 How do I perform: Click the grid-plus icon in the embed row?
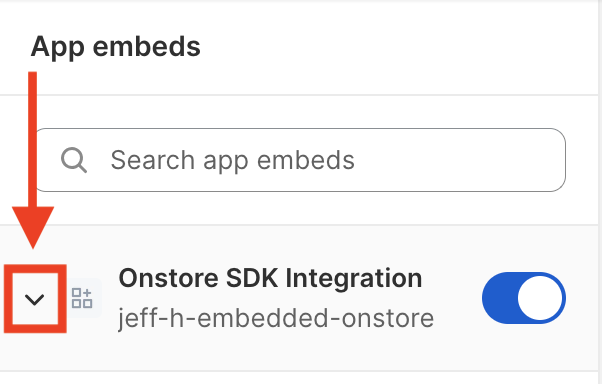(x=82, y=298)
